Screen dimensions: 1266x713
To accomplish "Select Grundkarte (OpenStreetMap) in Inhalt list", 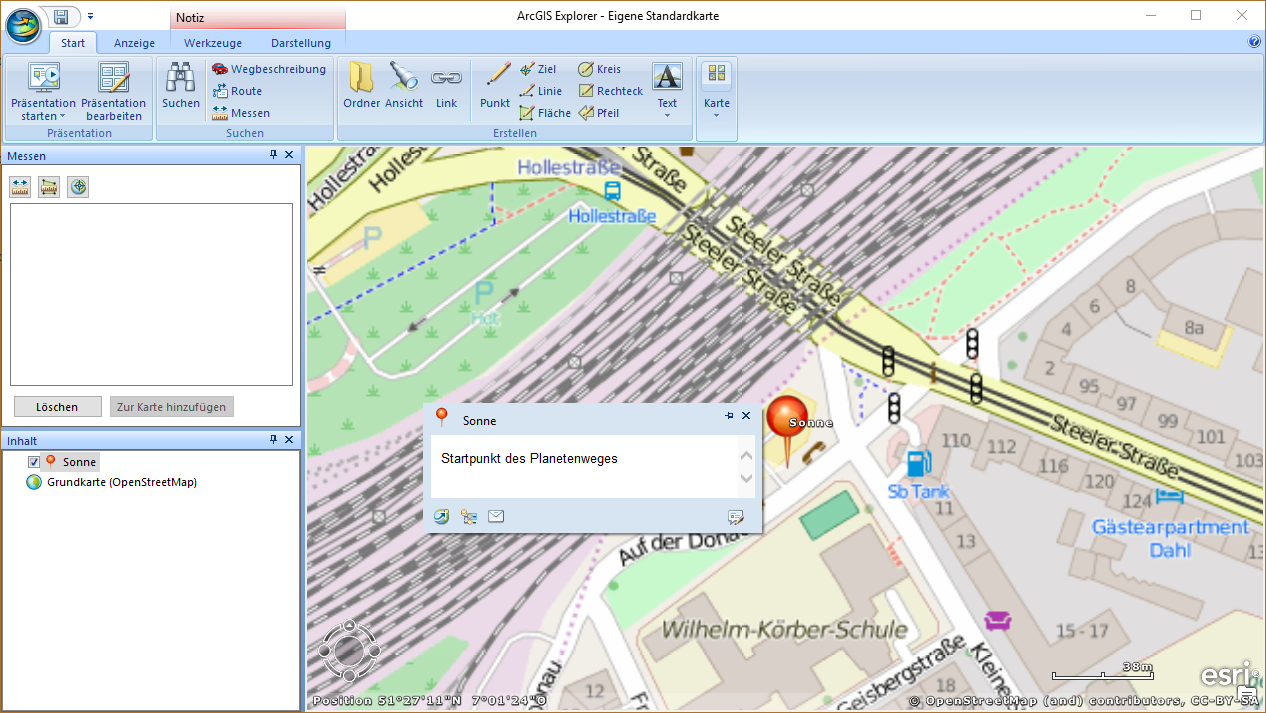I will tap(121, 482).
